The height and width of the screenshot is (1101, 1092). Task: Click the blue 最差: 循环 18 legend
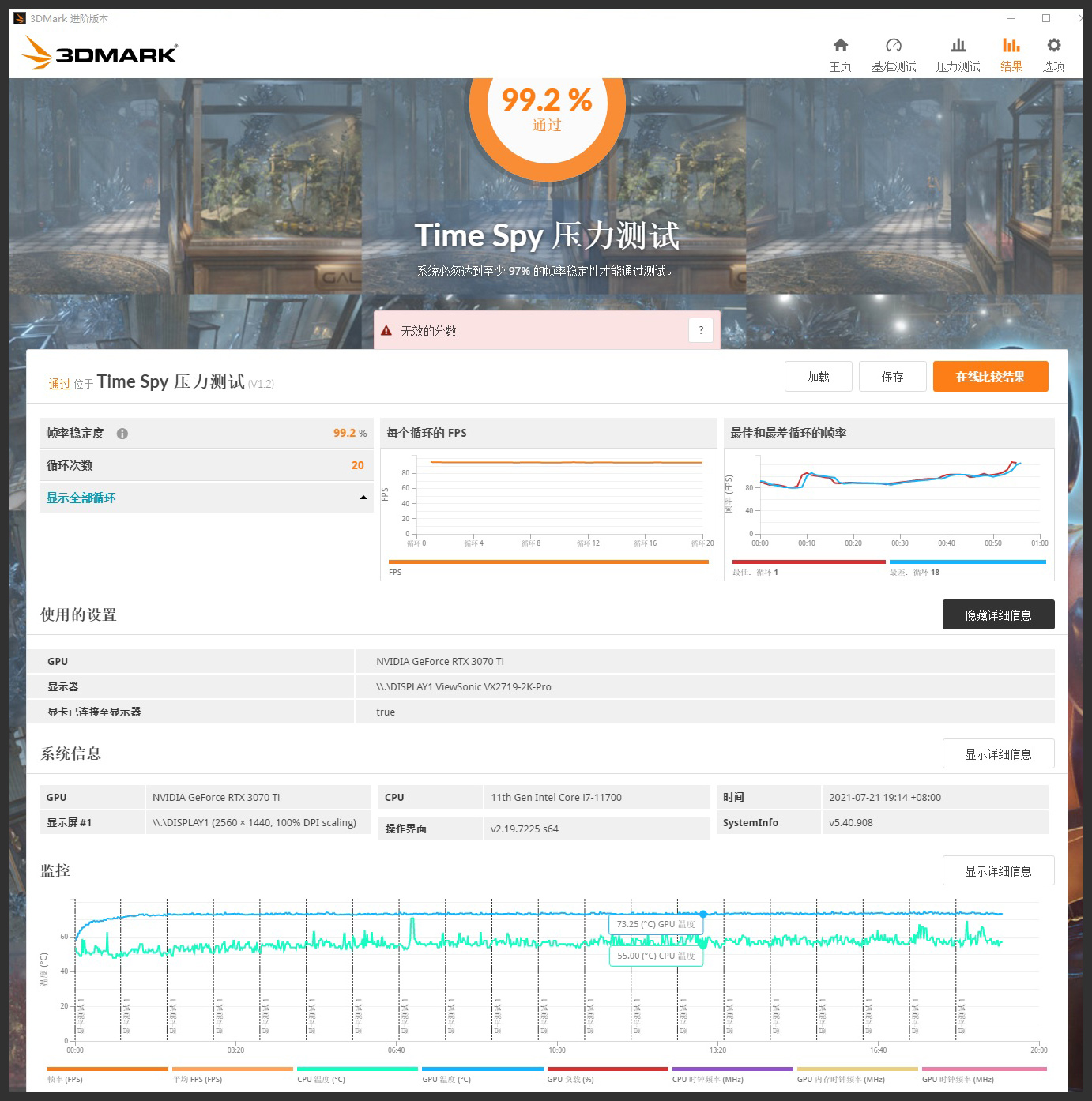[x=968, y=567]
